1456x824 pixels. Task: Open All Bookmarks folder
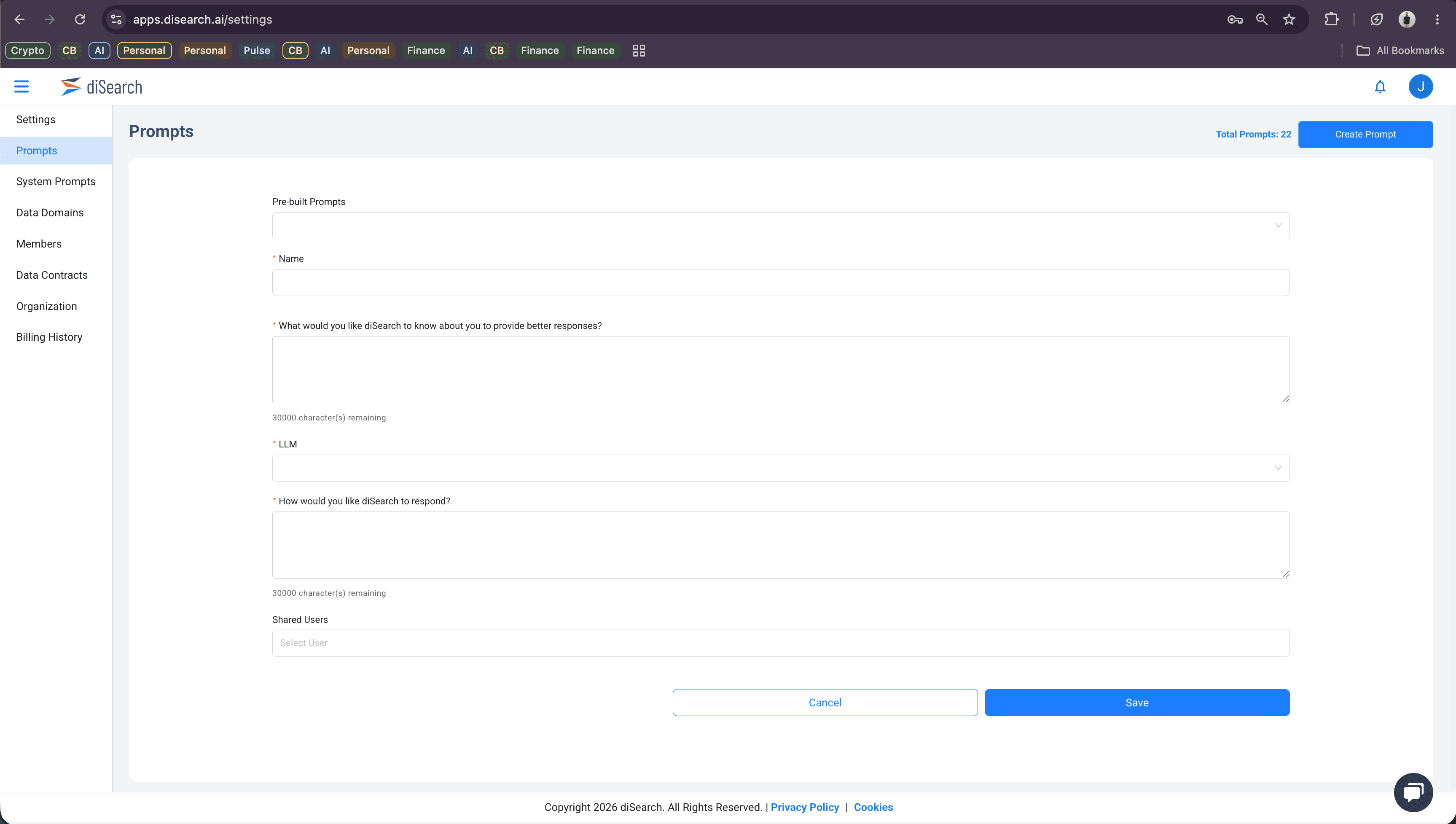coord(1400,50)
